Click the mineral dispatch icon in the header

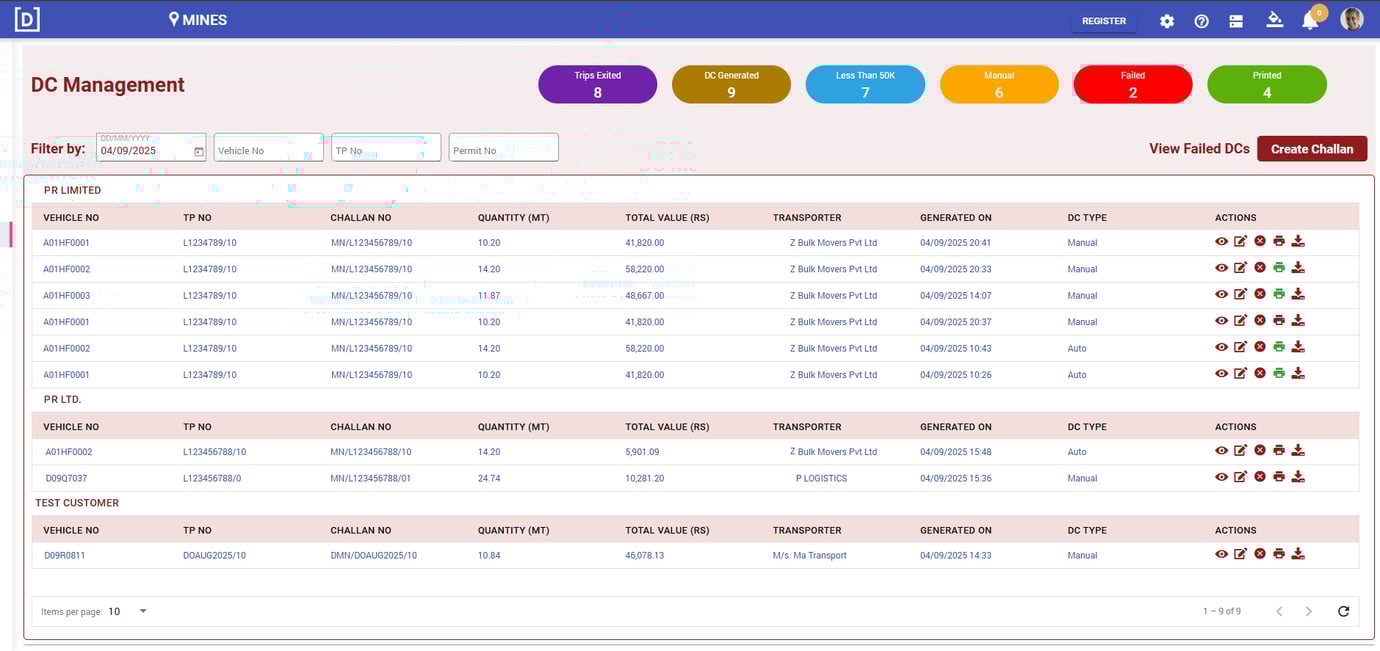tap(1275, 19)
